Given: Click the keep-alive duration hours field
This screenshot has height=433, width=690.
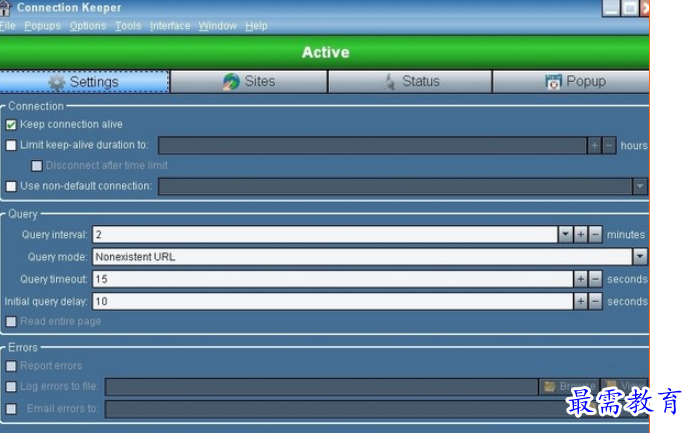Looking at the screenshot, I should click(x=372, y=145).
